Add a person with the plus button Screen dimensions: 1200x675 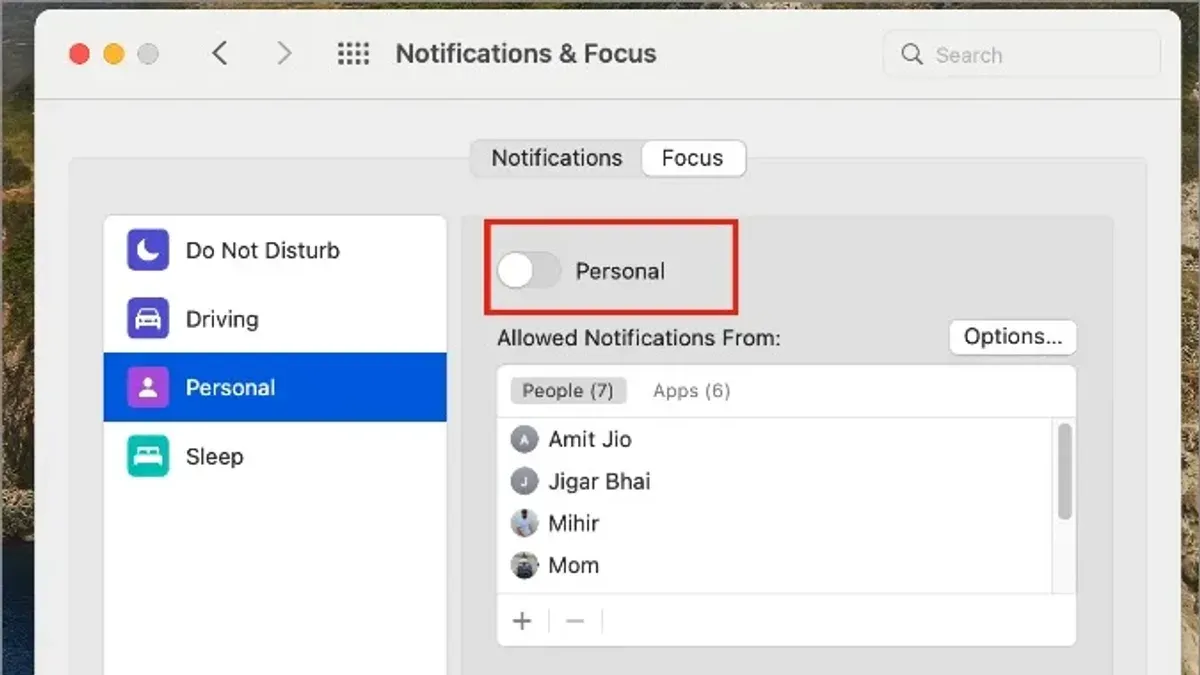pyautogui.click(x=522, y=621)
